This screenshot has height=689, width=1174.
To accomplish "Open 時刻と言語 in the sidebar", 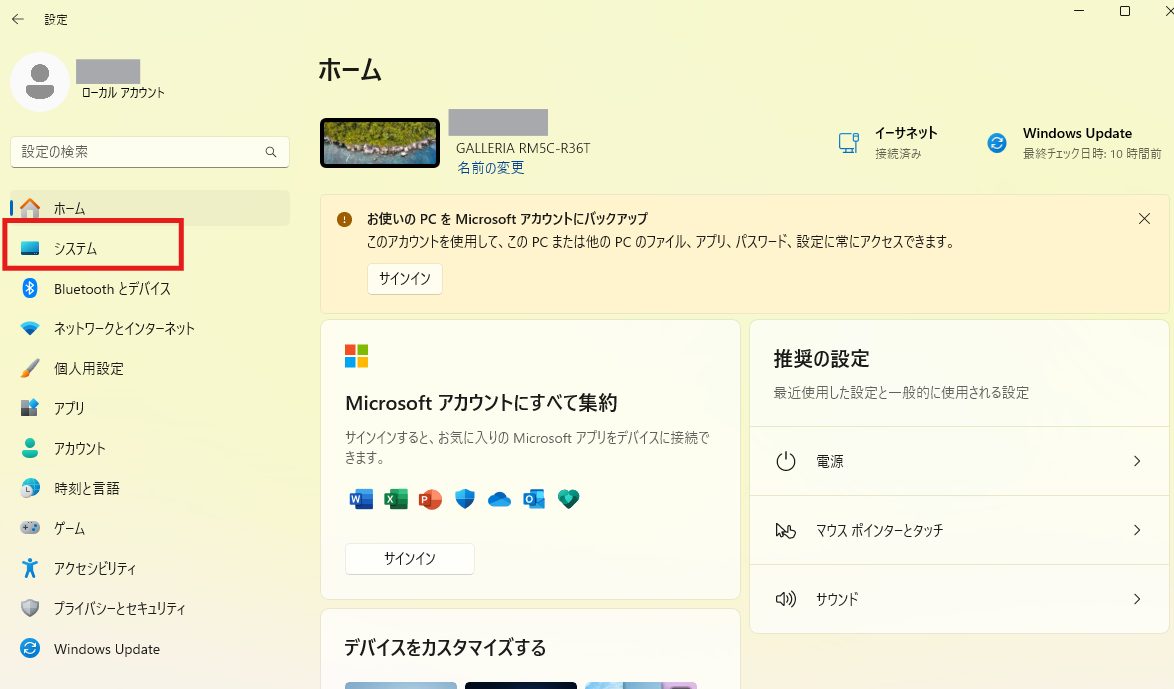I will pos(150,488).
